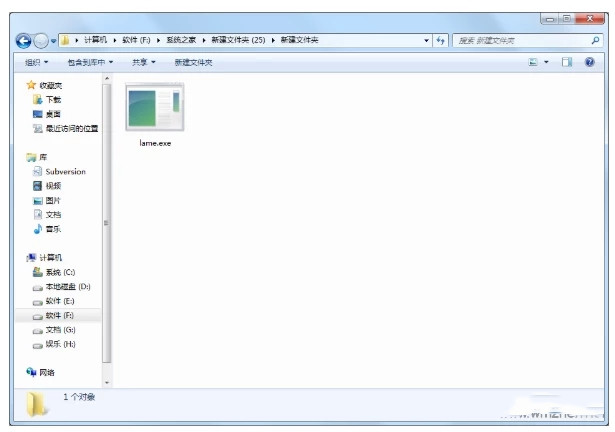Open drive 娱乐 (H:)
615x432 pixels.
click(x=60, y=344)
